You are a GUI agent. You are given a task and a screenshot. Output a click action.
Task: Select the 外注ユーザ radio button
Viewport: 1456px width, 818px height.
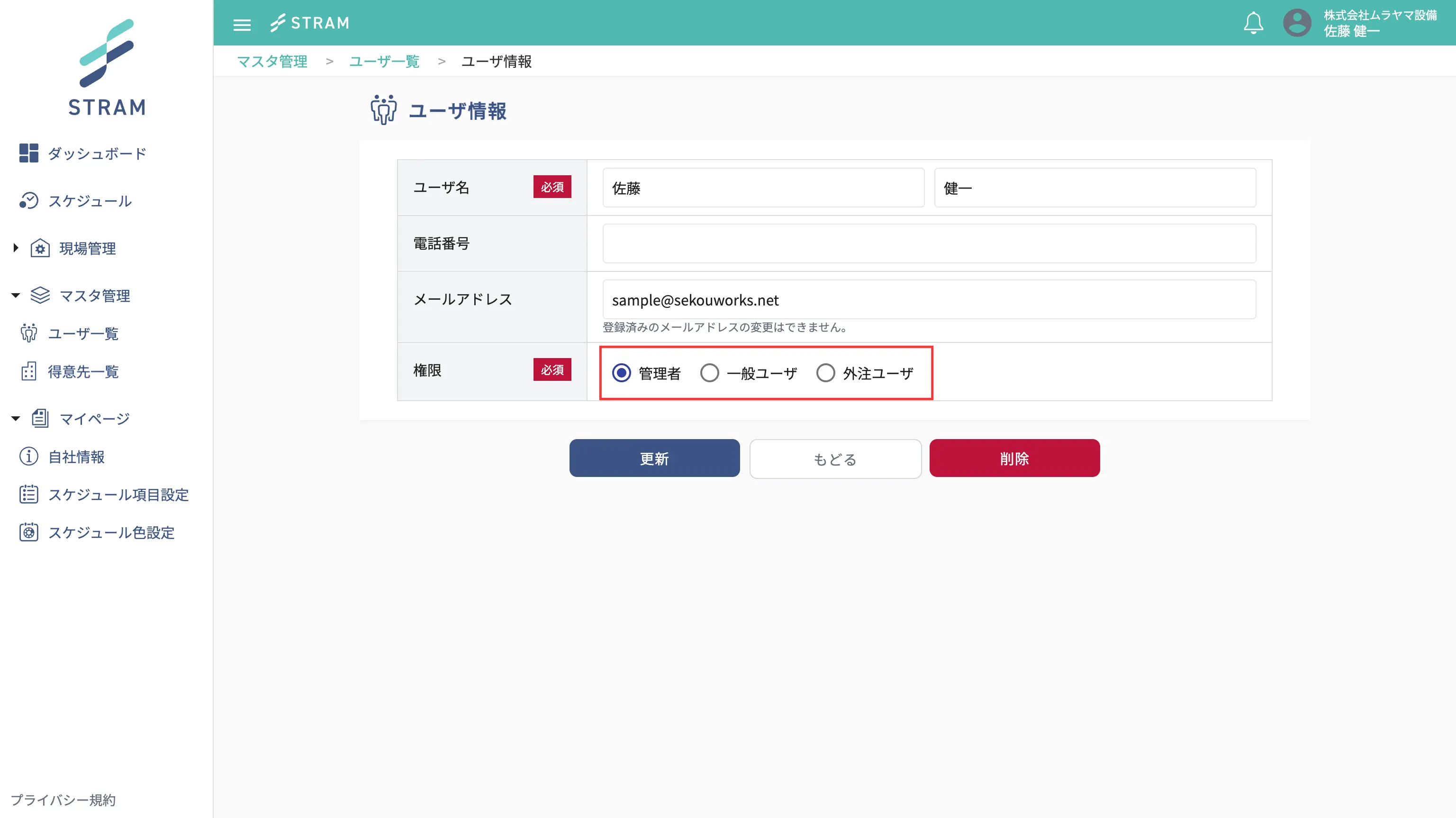point(825,373)
